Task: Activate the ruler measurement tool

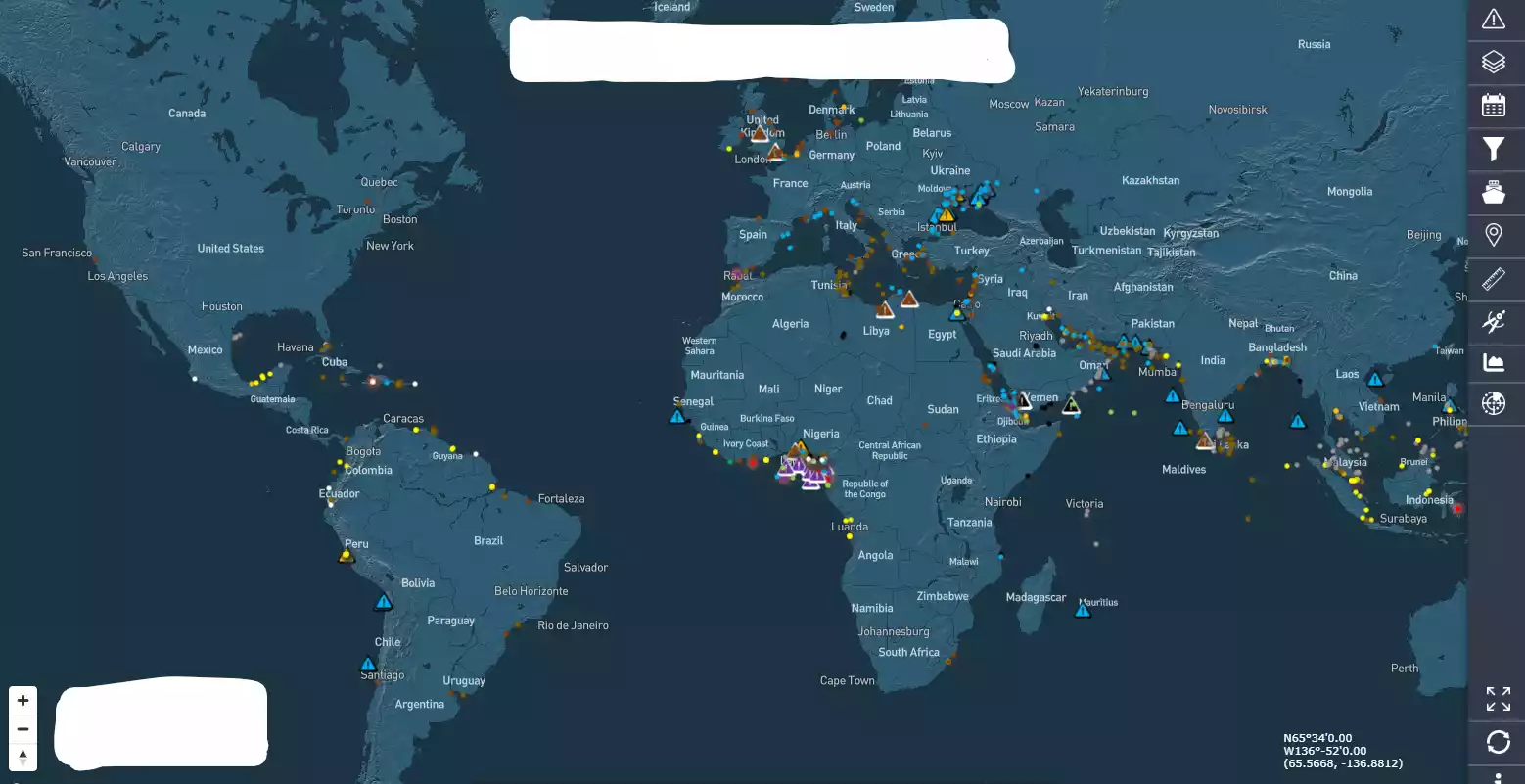Action: (x=1495, y=278)
